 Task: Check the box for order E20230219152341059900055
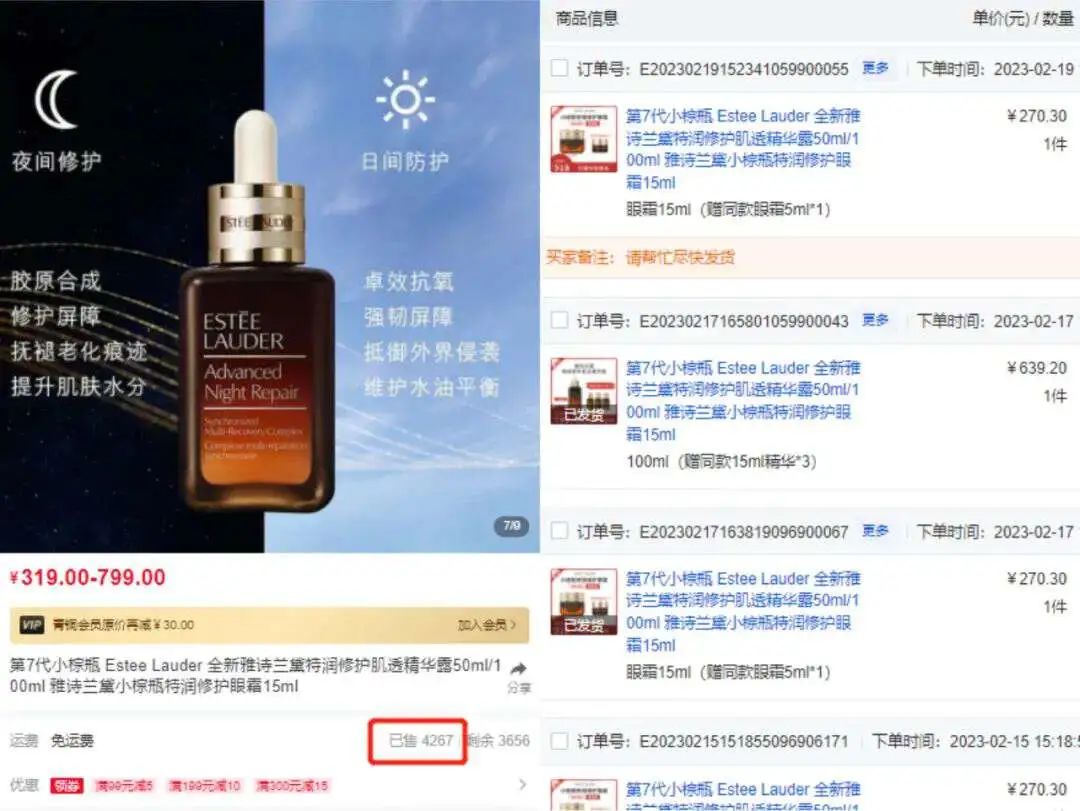[559, 68]
